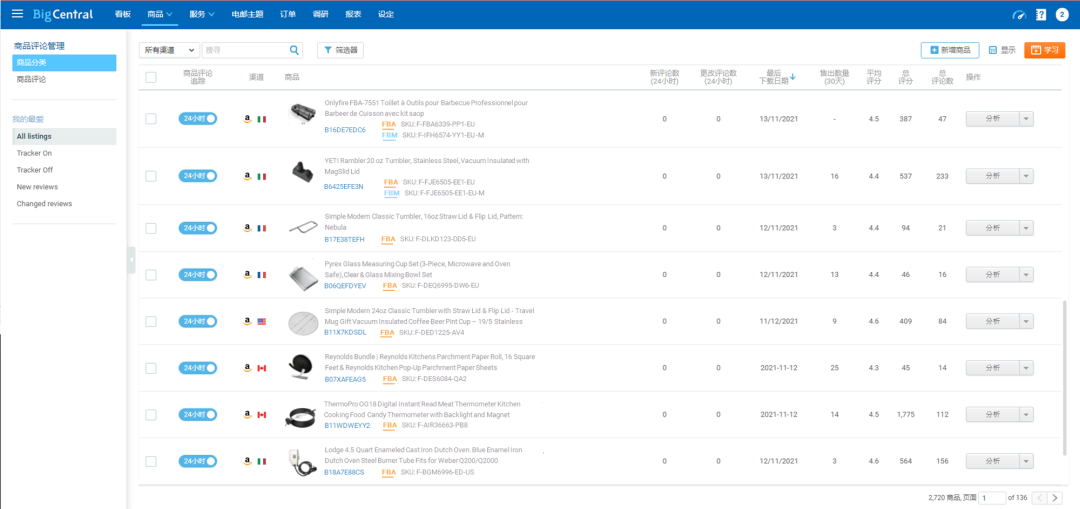Open ASIN link B16DE7EDC6
The image size is (1080, 509).
345,129
